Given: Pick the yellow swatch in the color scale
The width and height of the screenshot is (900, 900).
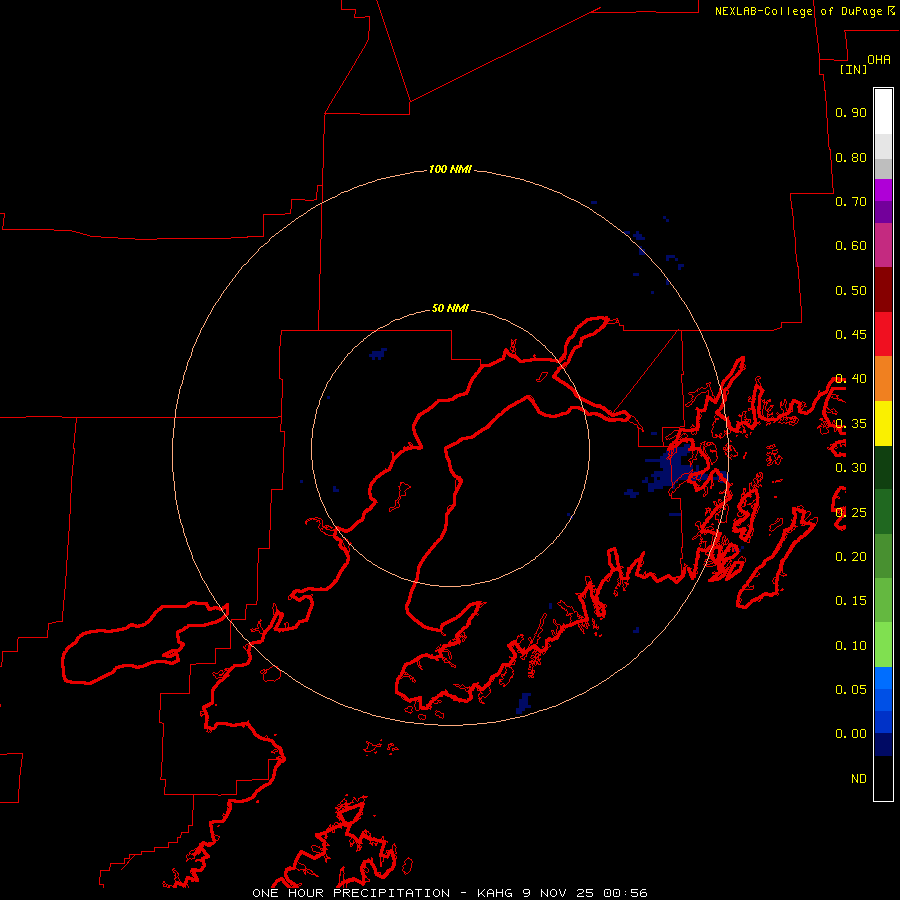Looking at the screenshot, I should pos(883,423).
